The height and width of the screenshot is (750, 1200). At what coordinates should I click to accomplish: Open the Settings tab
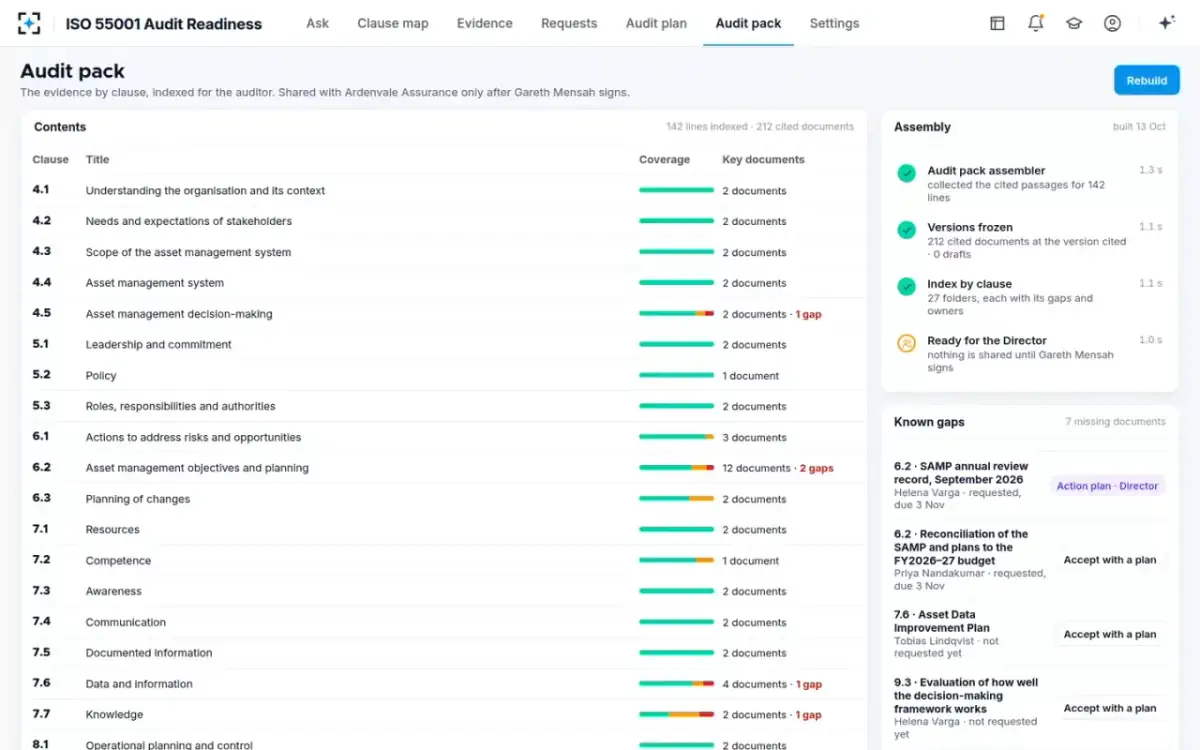point(834,23)
